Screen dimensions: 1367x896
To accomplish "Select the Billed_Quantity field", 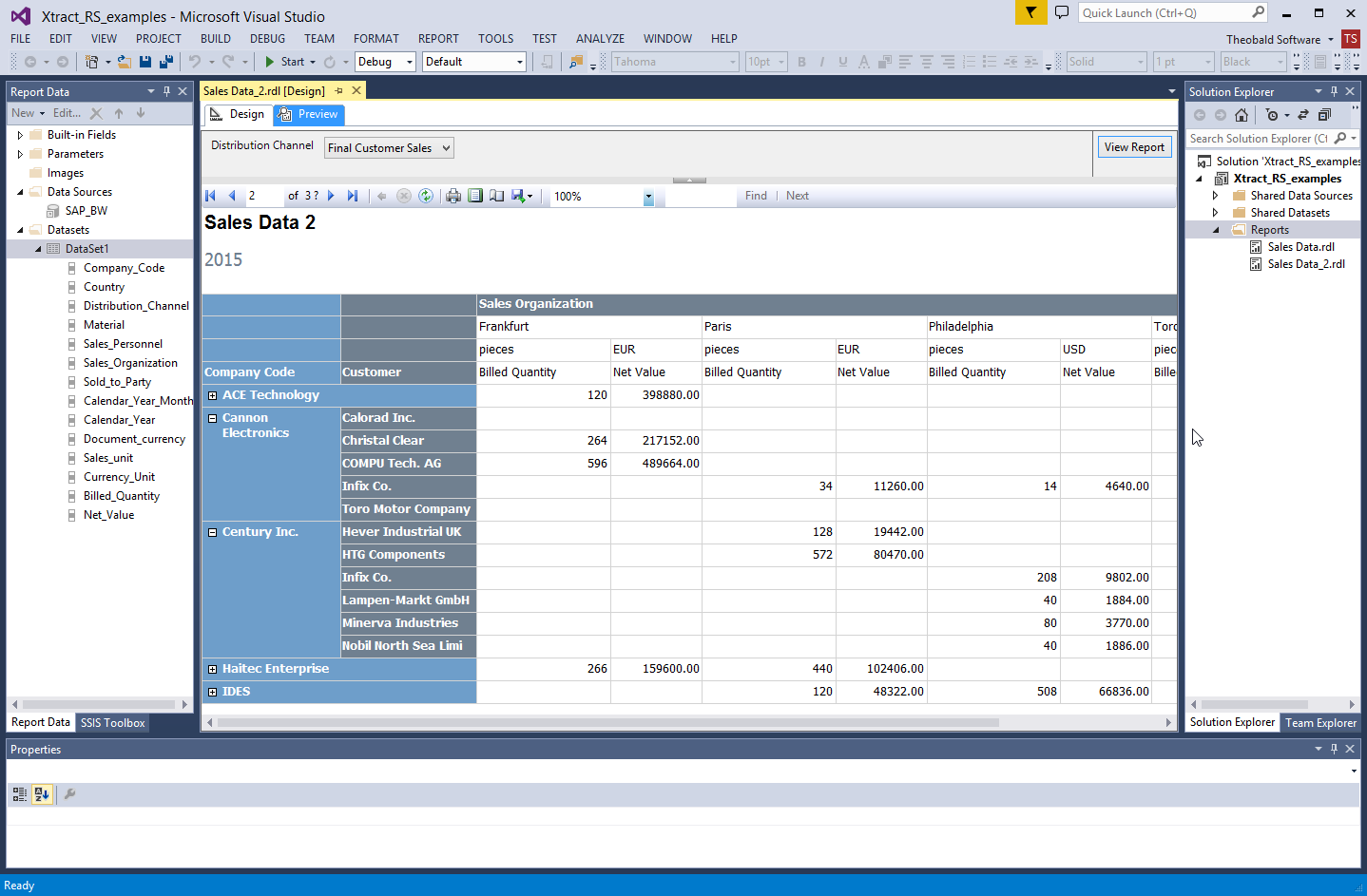I will (x=122, y=496).
